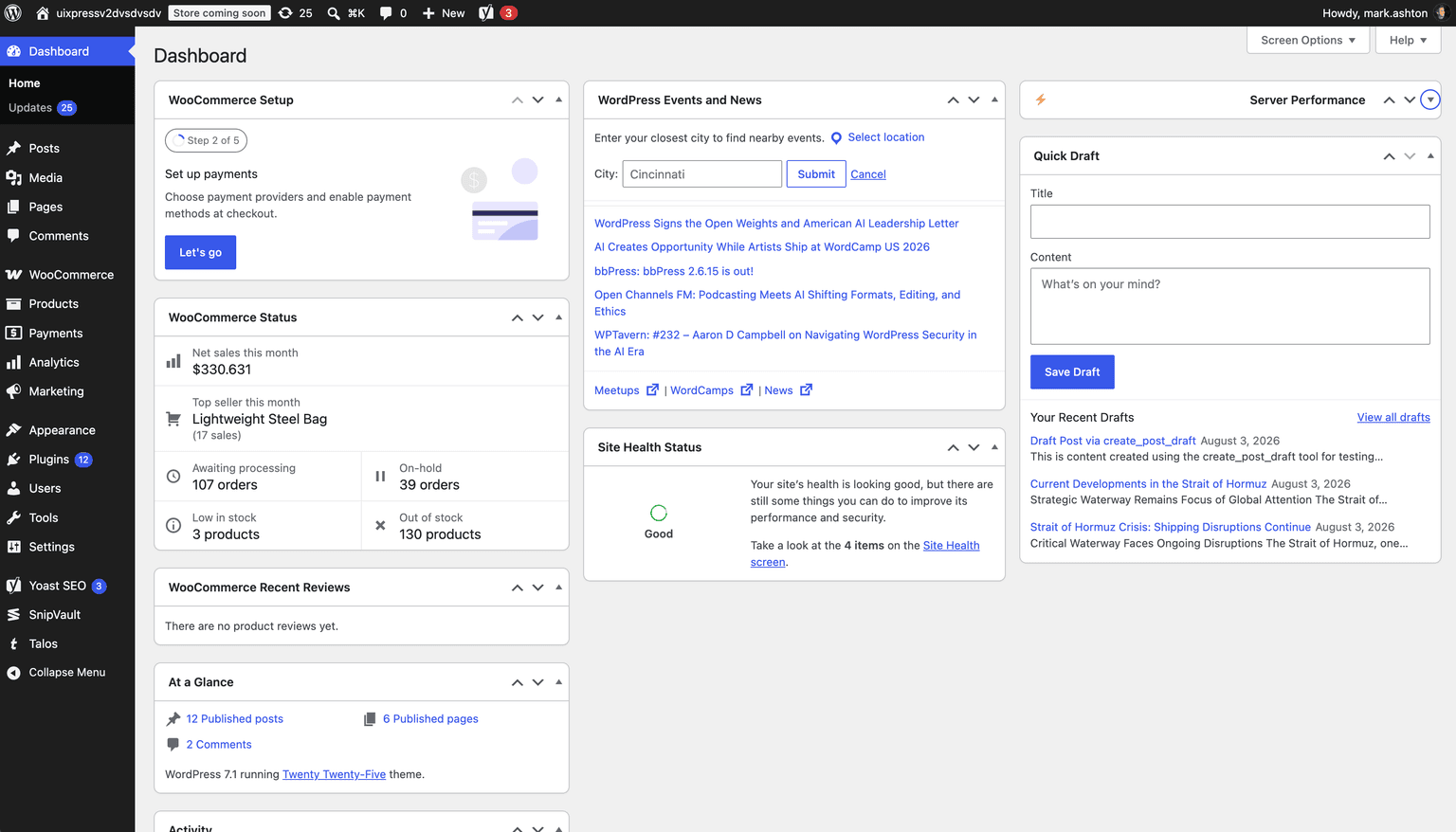Toggle the WordPress Events and News panel
Screen dimensions: 1456x832
click(994, 99)
